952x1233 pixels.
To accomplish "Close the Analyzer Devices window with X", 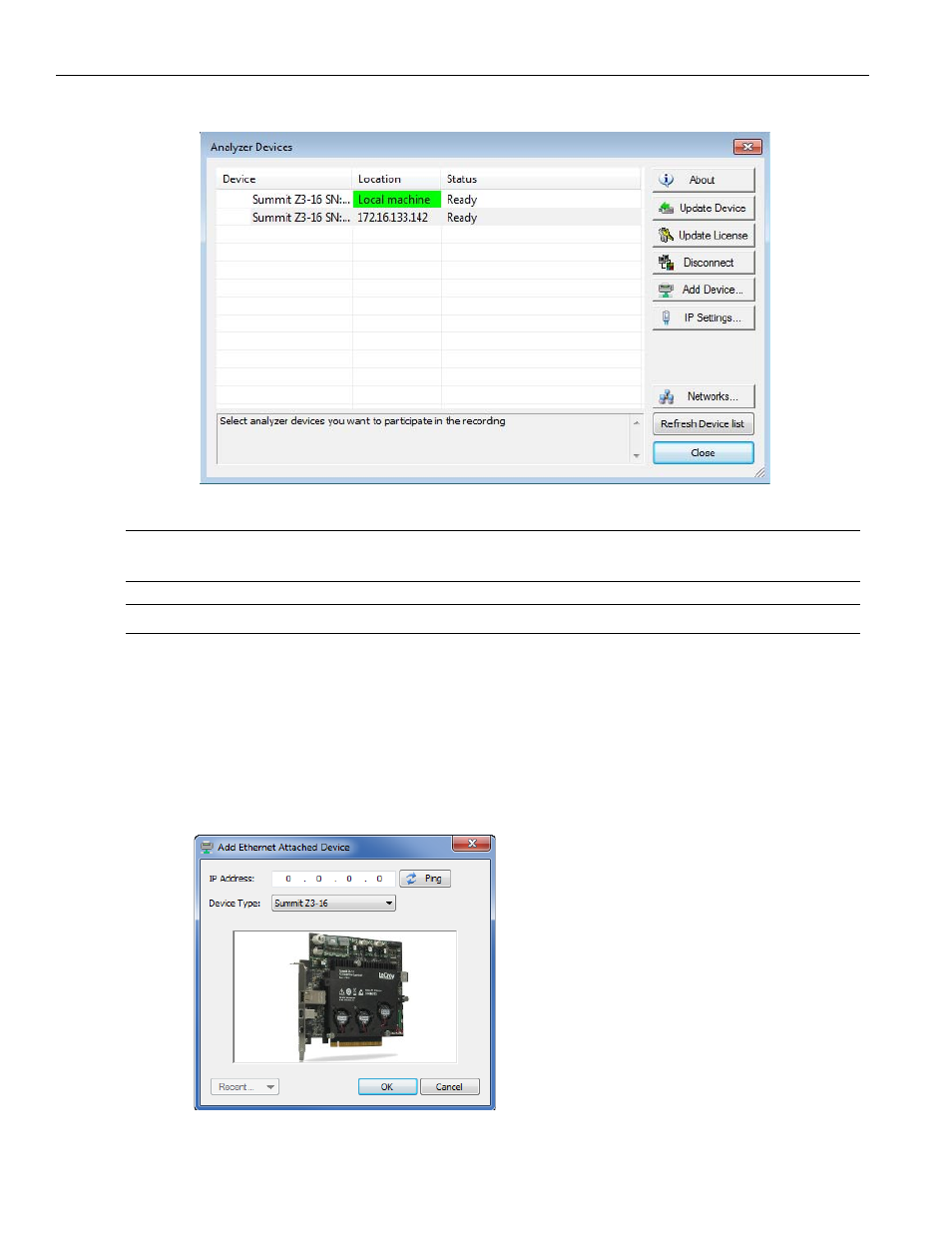I will pyautogui.click(x=747, y=147).
